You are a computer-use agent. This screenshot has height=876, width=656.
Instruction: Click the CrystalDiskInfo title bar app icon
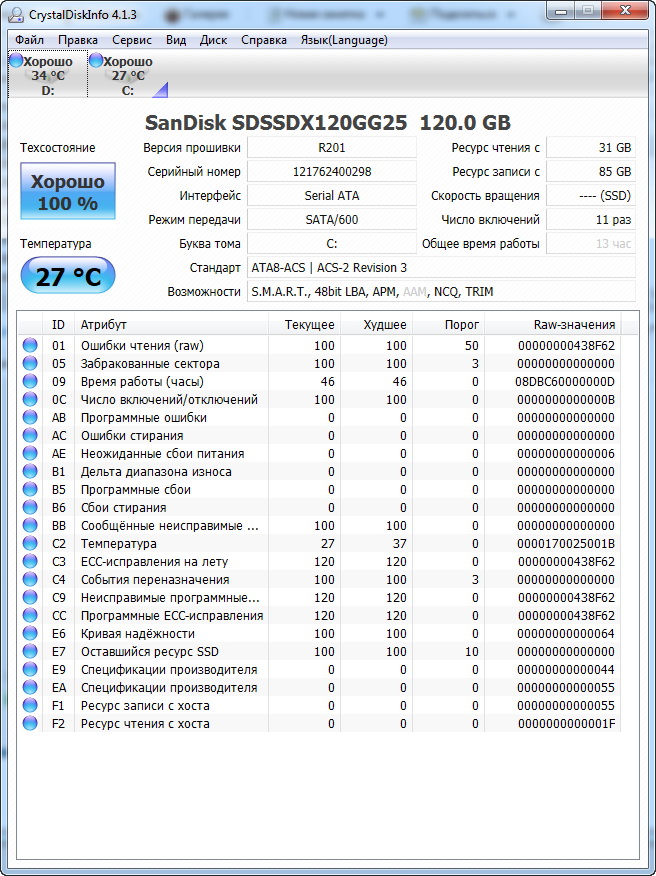pyautogui.click(x=14, y=12)
